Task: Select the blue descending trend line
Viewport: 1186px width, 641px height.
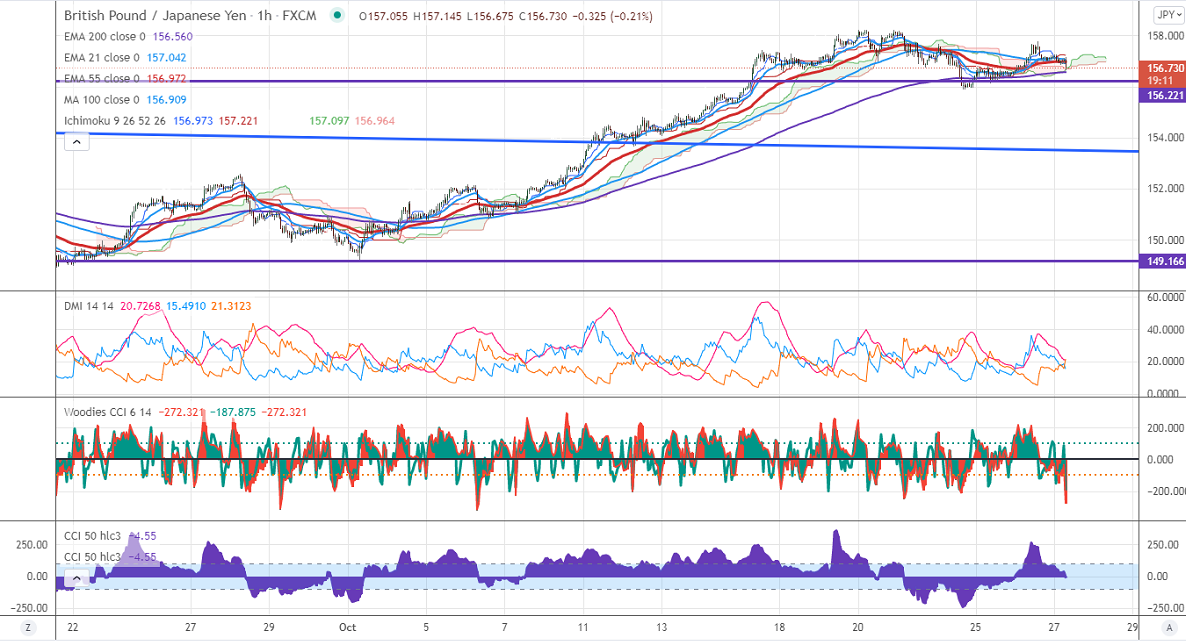Action: click(x=598, y=142)
